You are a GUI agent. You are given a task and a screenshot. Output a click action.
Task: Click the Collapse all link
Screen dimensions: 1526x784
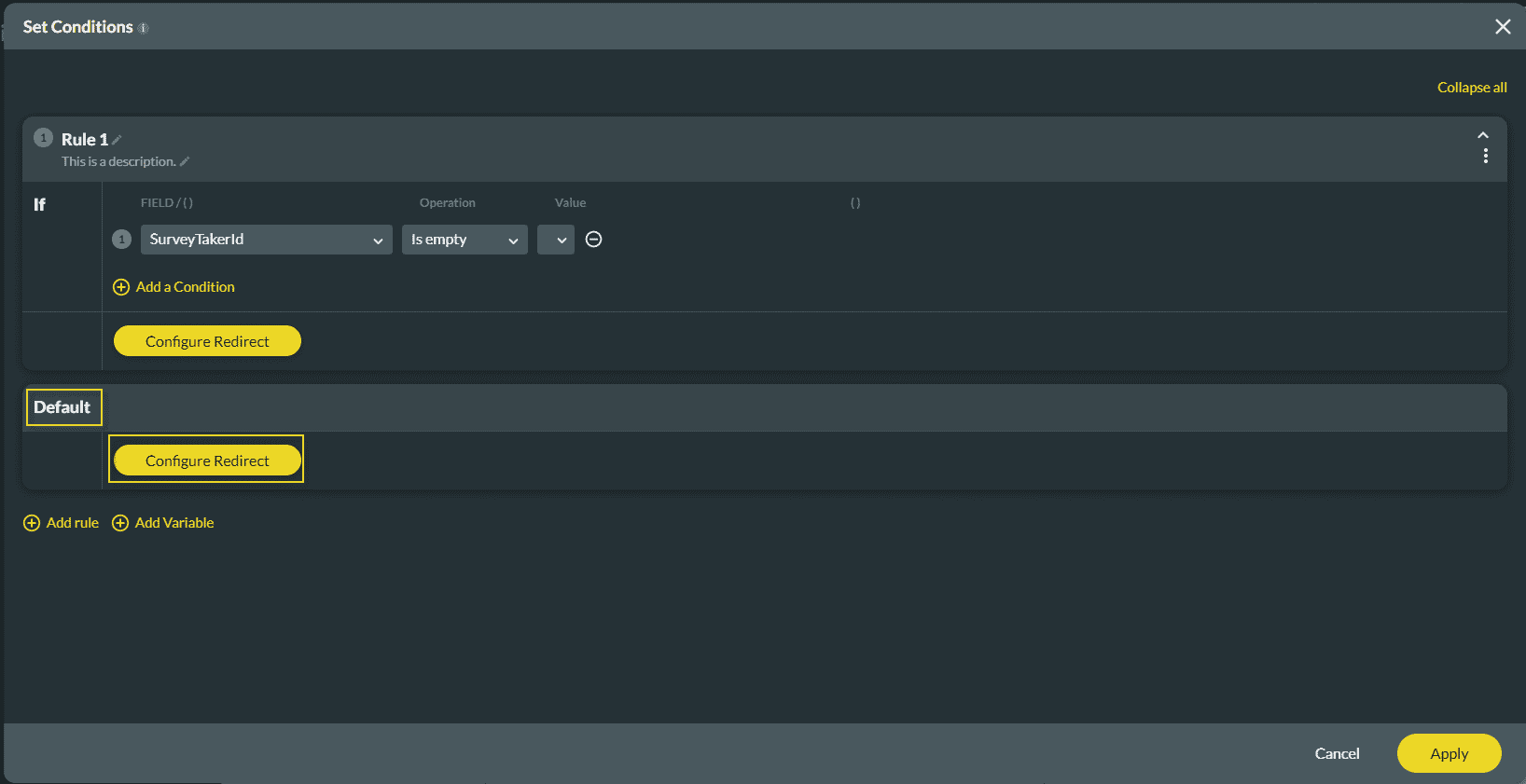1471,88
